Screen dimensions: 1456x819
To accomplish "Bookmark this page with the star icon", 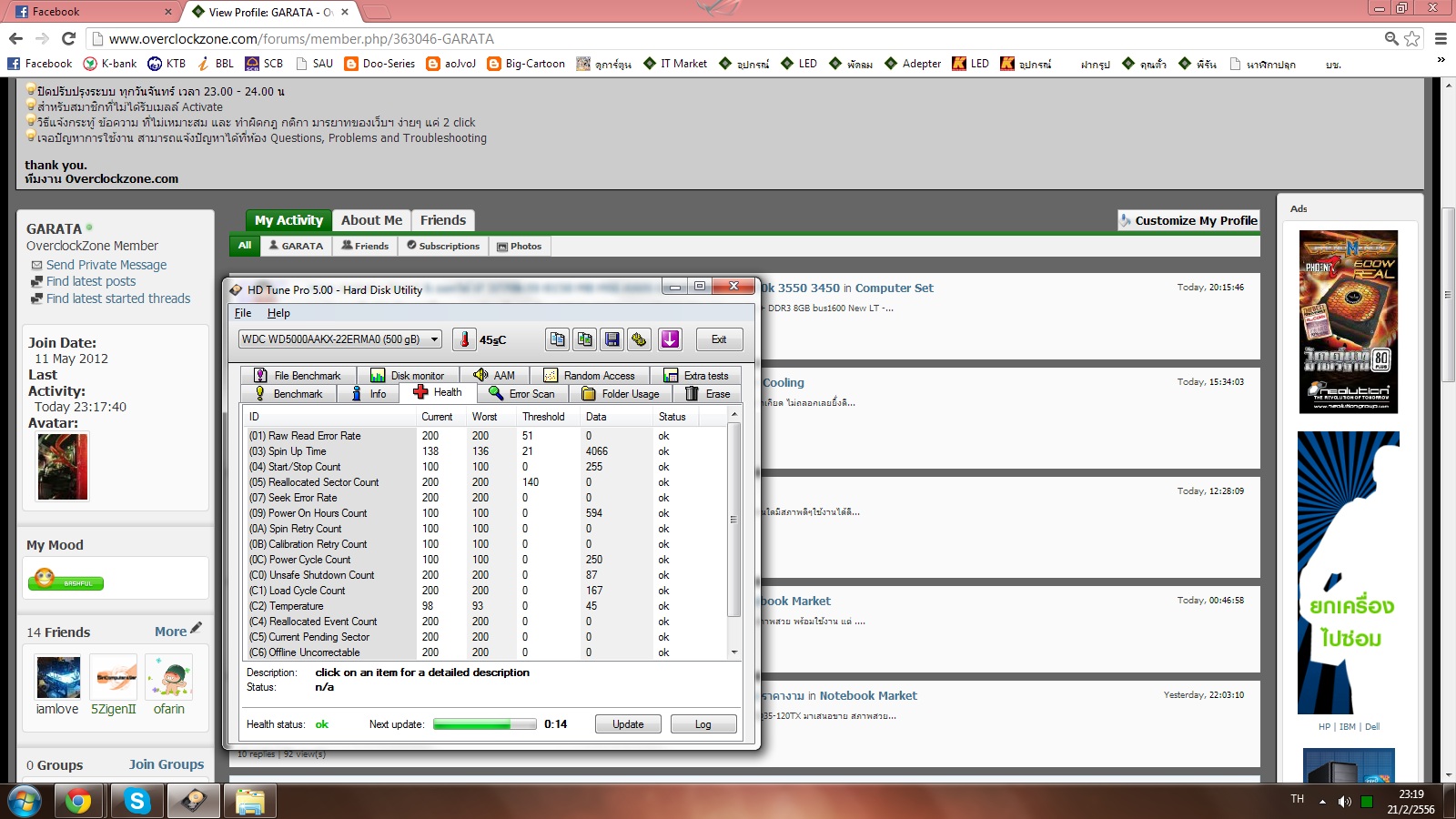I will (1412, 38).
